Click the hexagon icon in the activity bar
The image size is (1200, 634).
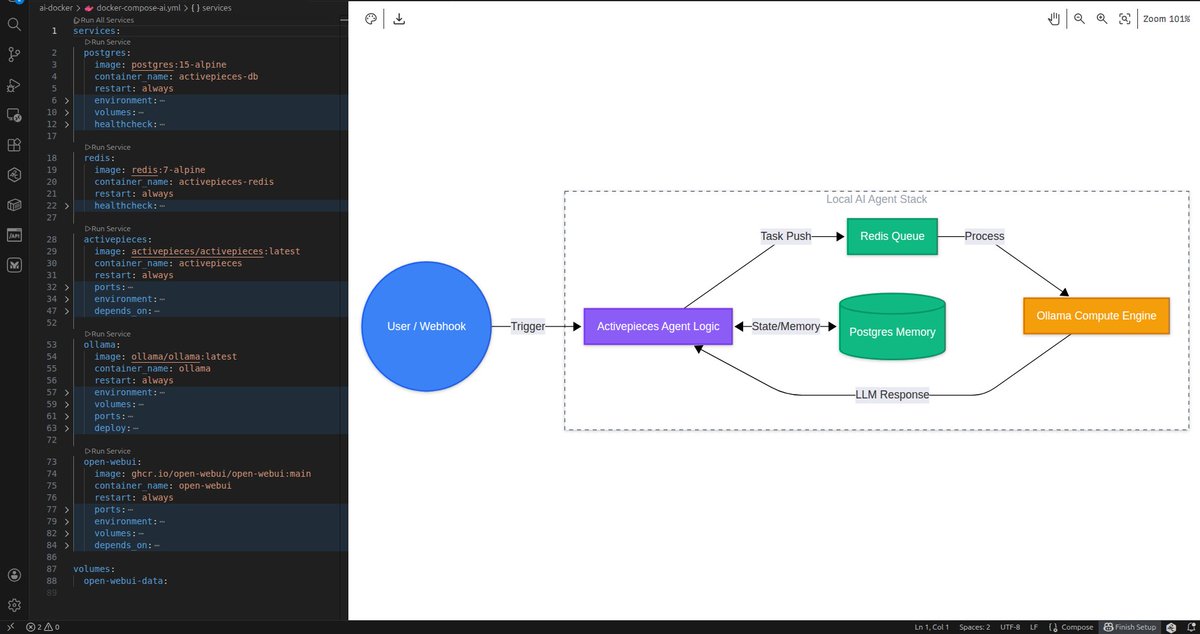pos(14,175)
